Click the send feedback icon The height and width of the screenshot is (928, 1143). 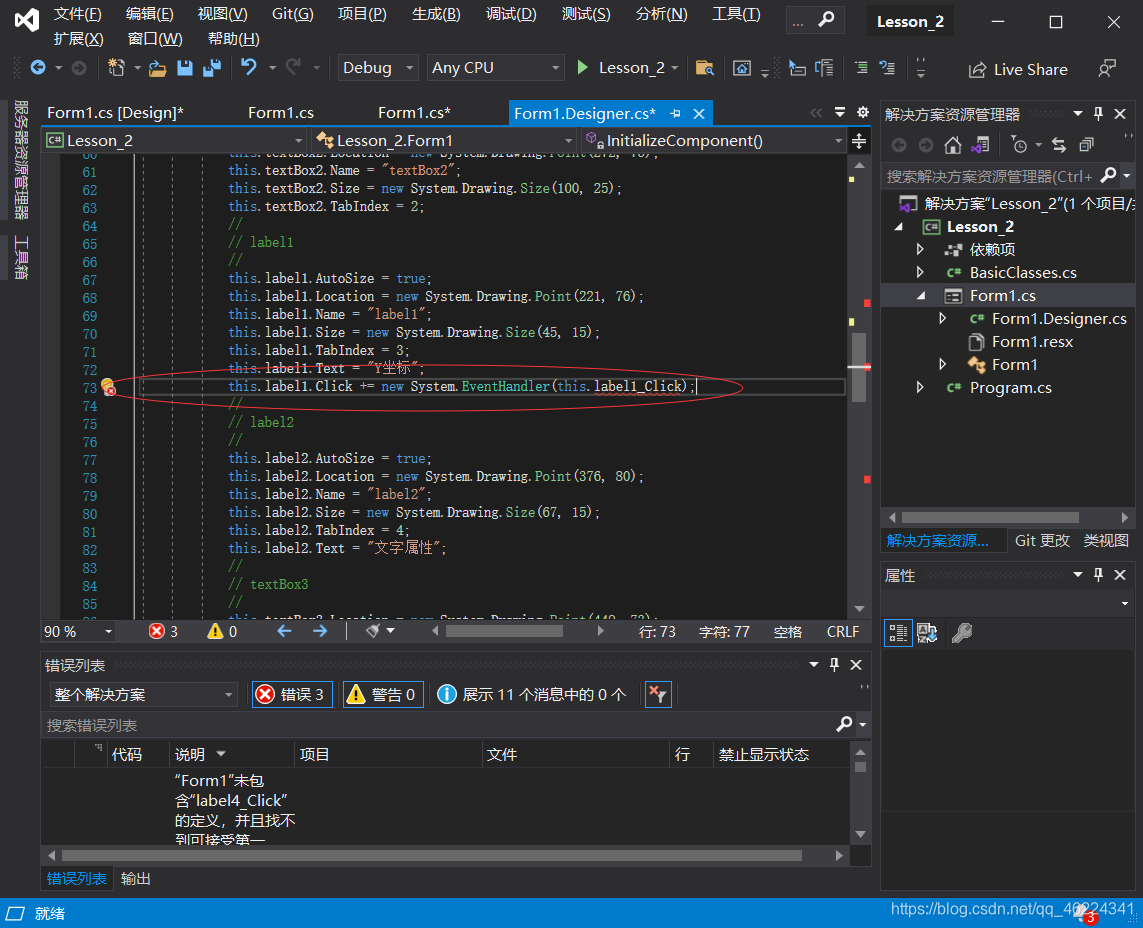click(1107, 69)
